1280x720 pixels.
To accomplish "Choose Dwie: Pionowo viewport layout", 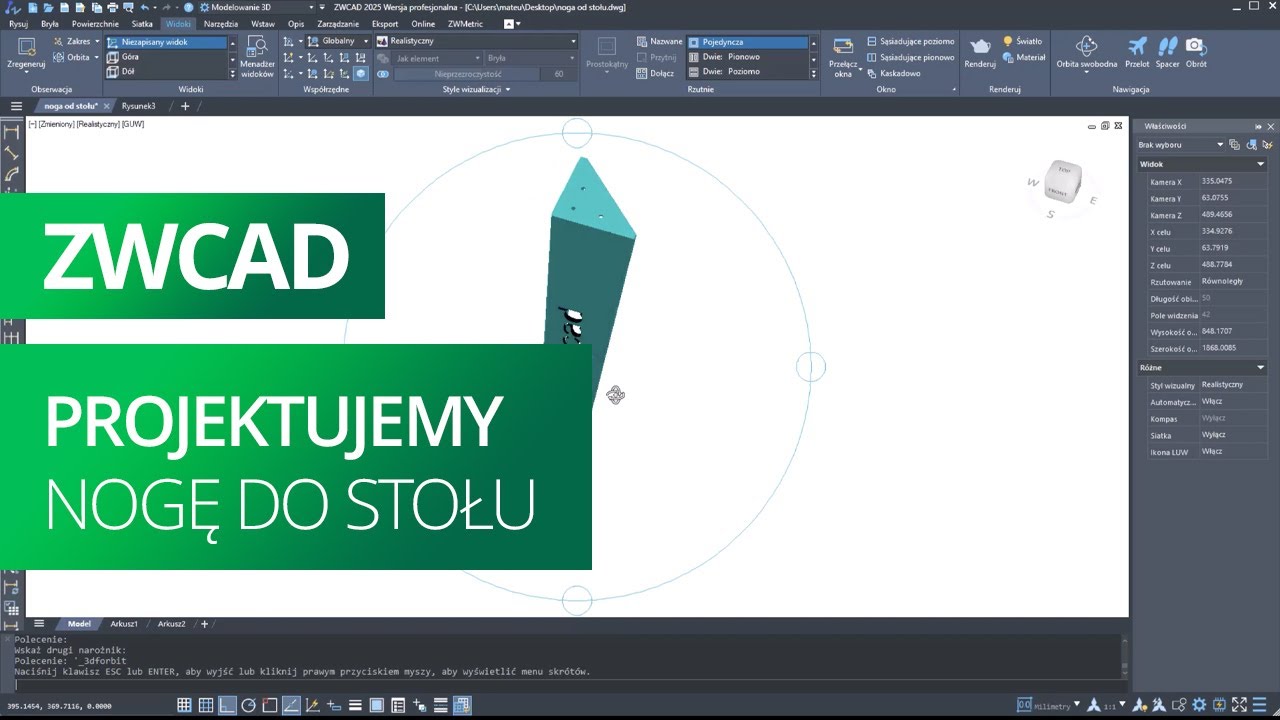I will tap(748, 57).
